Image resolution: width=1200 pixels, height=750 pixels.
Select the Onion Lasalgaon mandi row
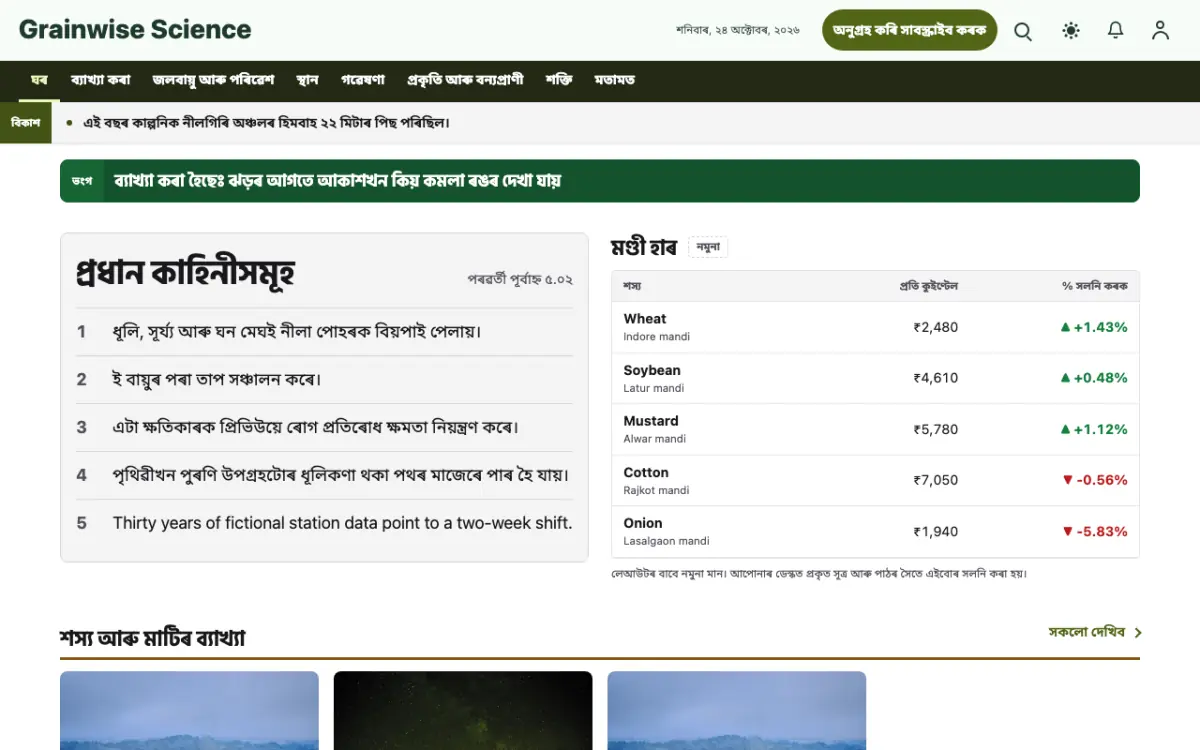pyautogui.click(x=875, y=531)
